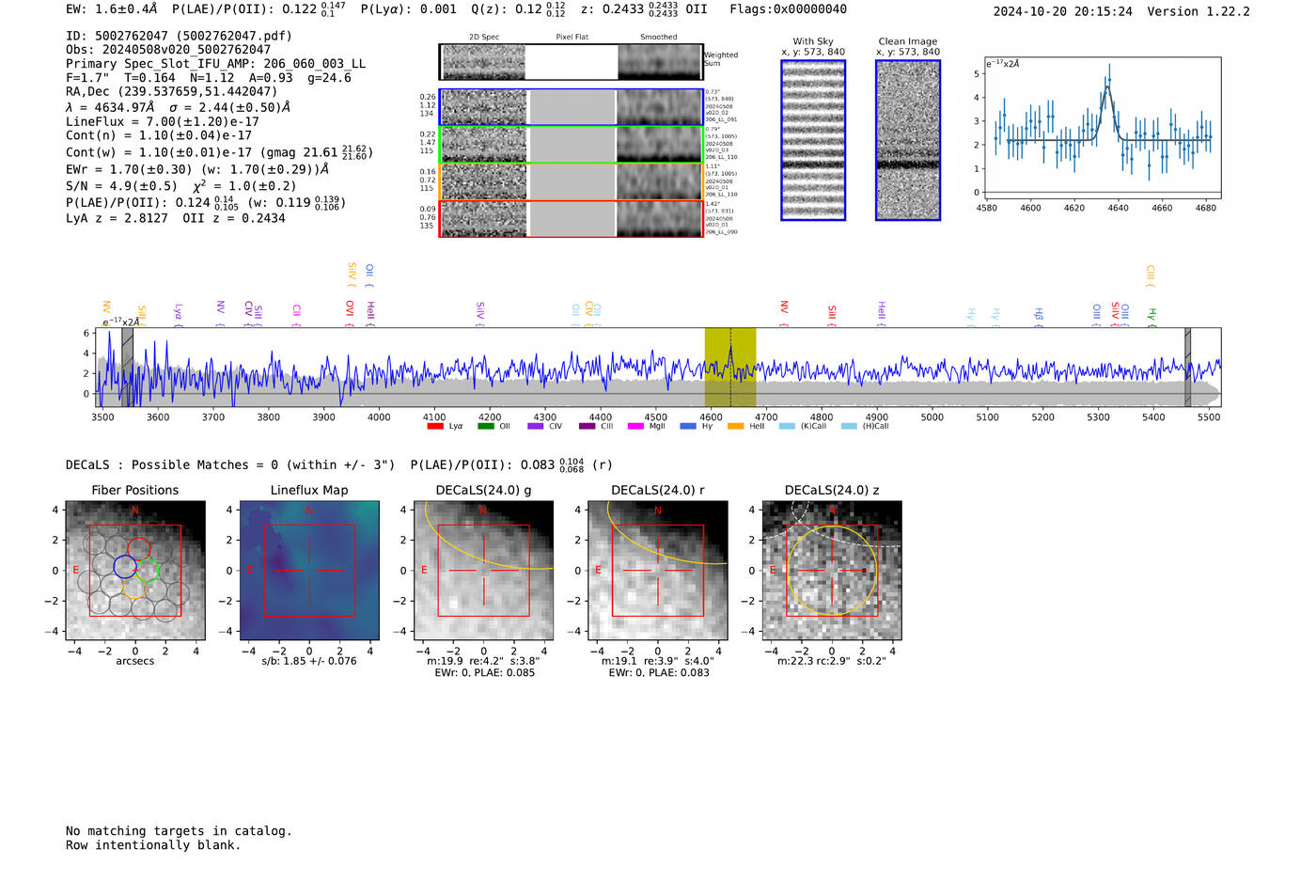The height and width of the screenshot is (896, 1316).
Task: Click the EWr: 0, PLAE: 0.085 caption
Action: pos(484,673)
